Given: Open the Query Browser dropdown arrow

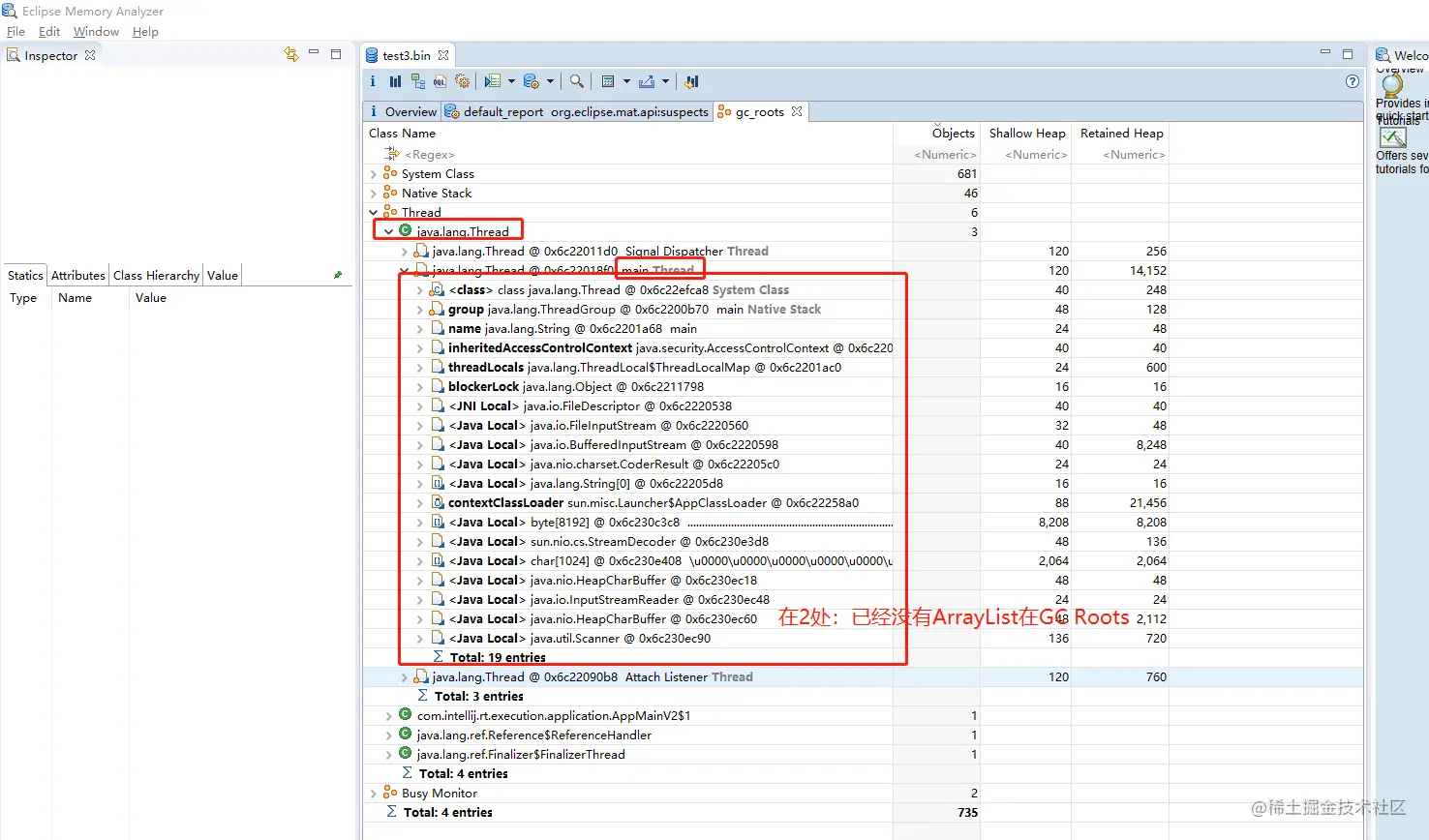Looking at the screenshot, I should pos(550,81).
